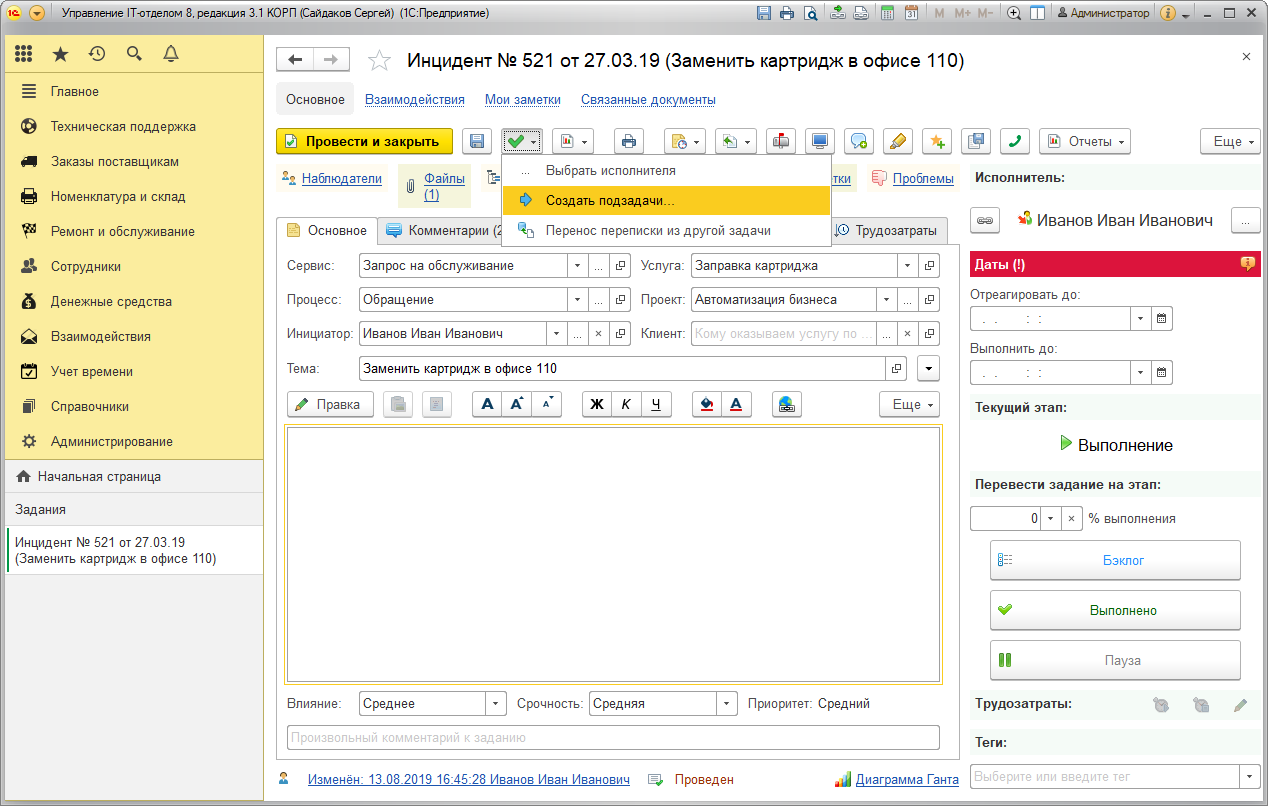Viewport: 1268px width, 806px height.
Task: Open the history clock icon
Action: [97, 54]
